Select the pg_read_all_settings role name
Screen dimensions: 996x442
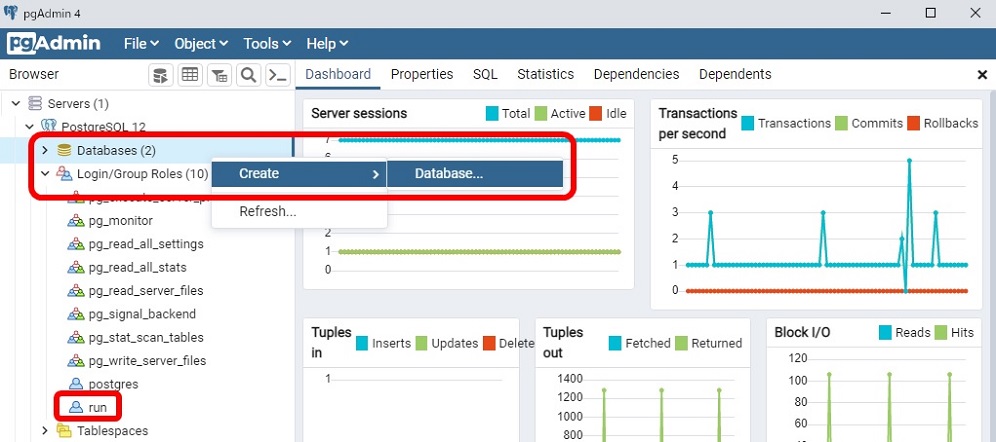coord(146,244)
